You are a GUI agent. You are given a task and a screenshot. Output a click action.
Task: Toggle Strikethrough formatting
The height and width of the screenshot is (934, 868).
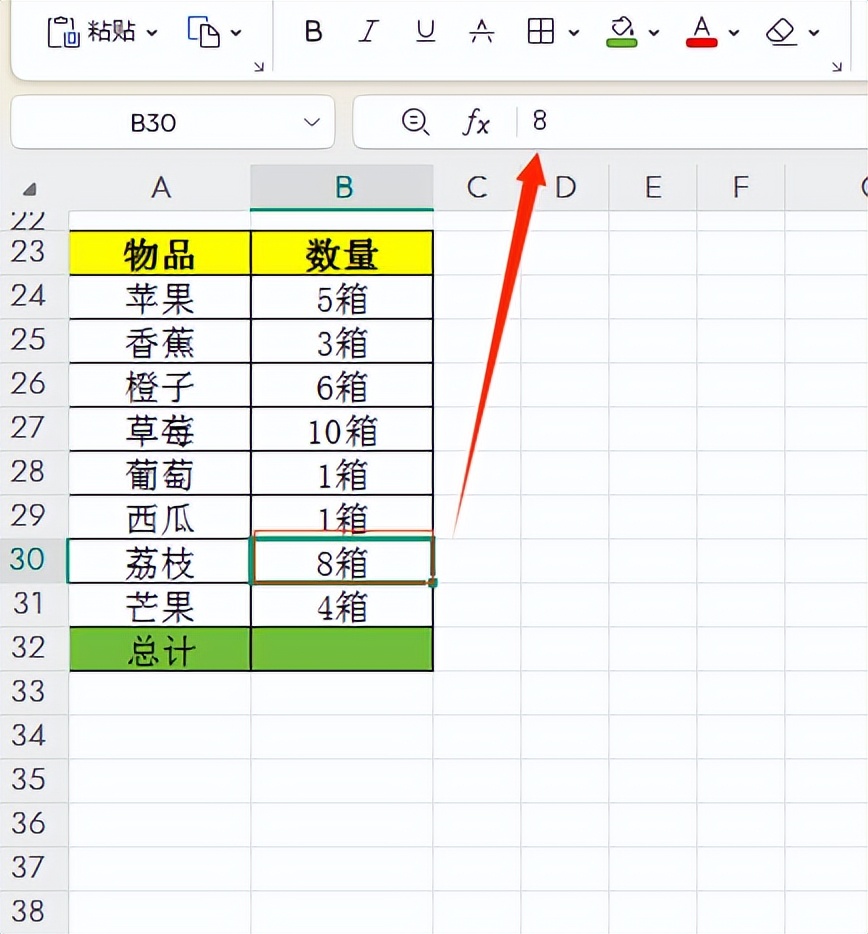point(481,31)
